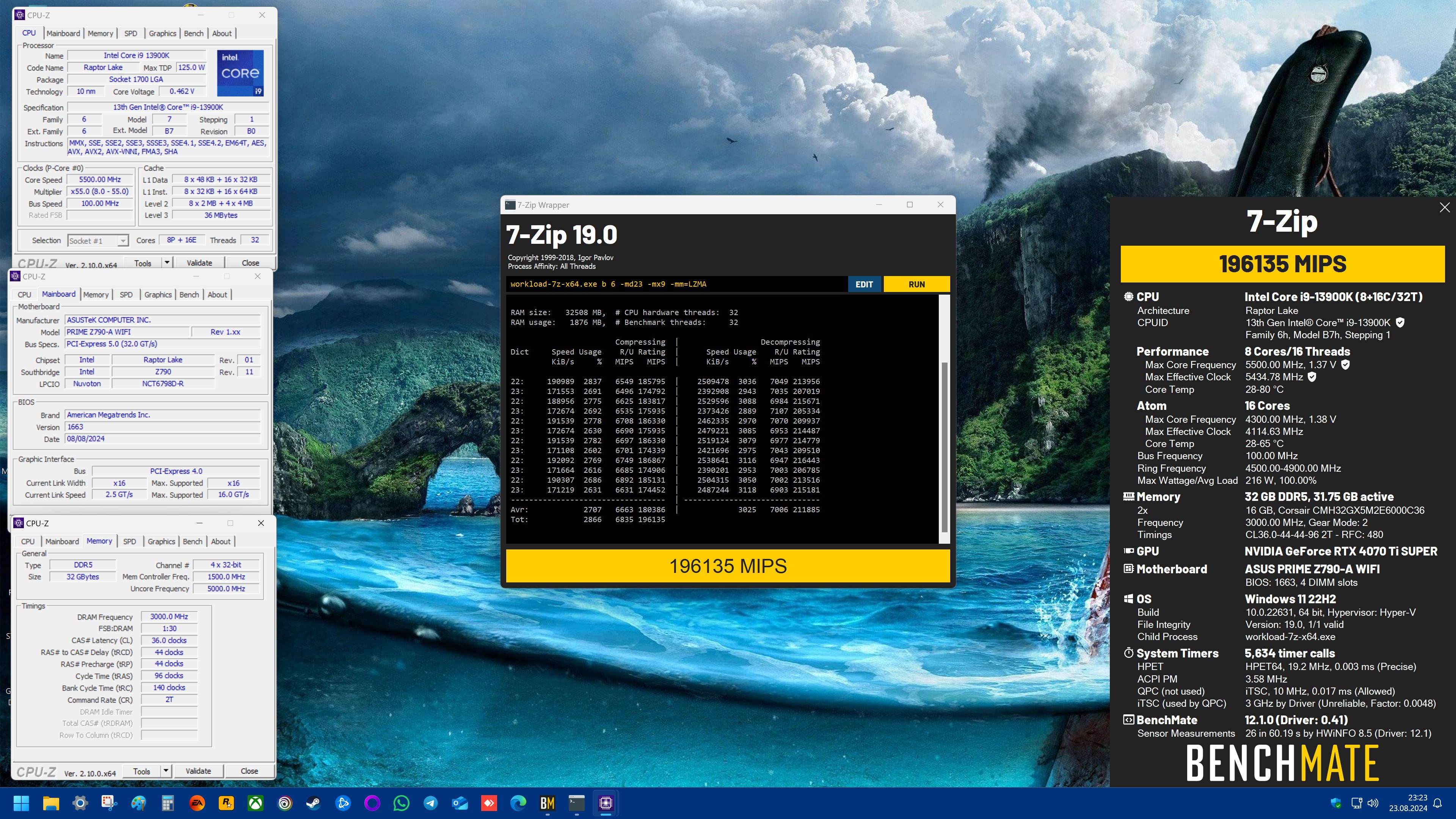1456x819 pixels.
Task: Launch the EA app from the taskbar
Action: 197,803
